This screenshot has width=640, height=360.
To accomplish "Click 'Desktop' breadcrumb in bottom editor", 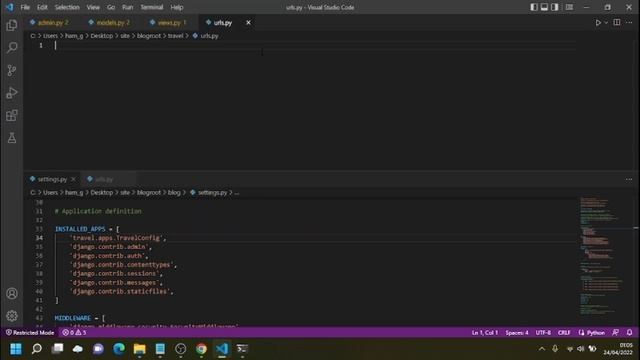I will point(102,193).
